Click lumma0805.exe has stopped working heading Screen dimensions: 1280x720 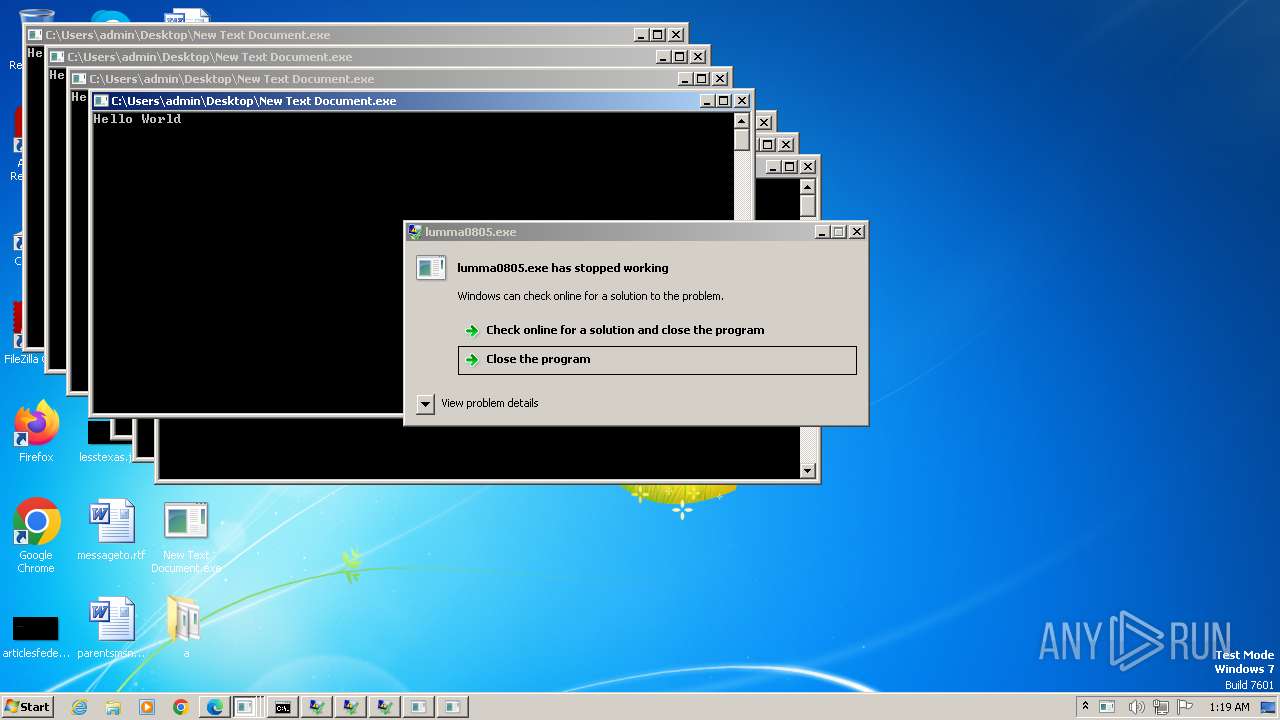(x=563, y=268)
